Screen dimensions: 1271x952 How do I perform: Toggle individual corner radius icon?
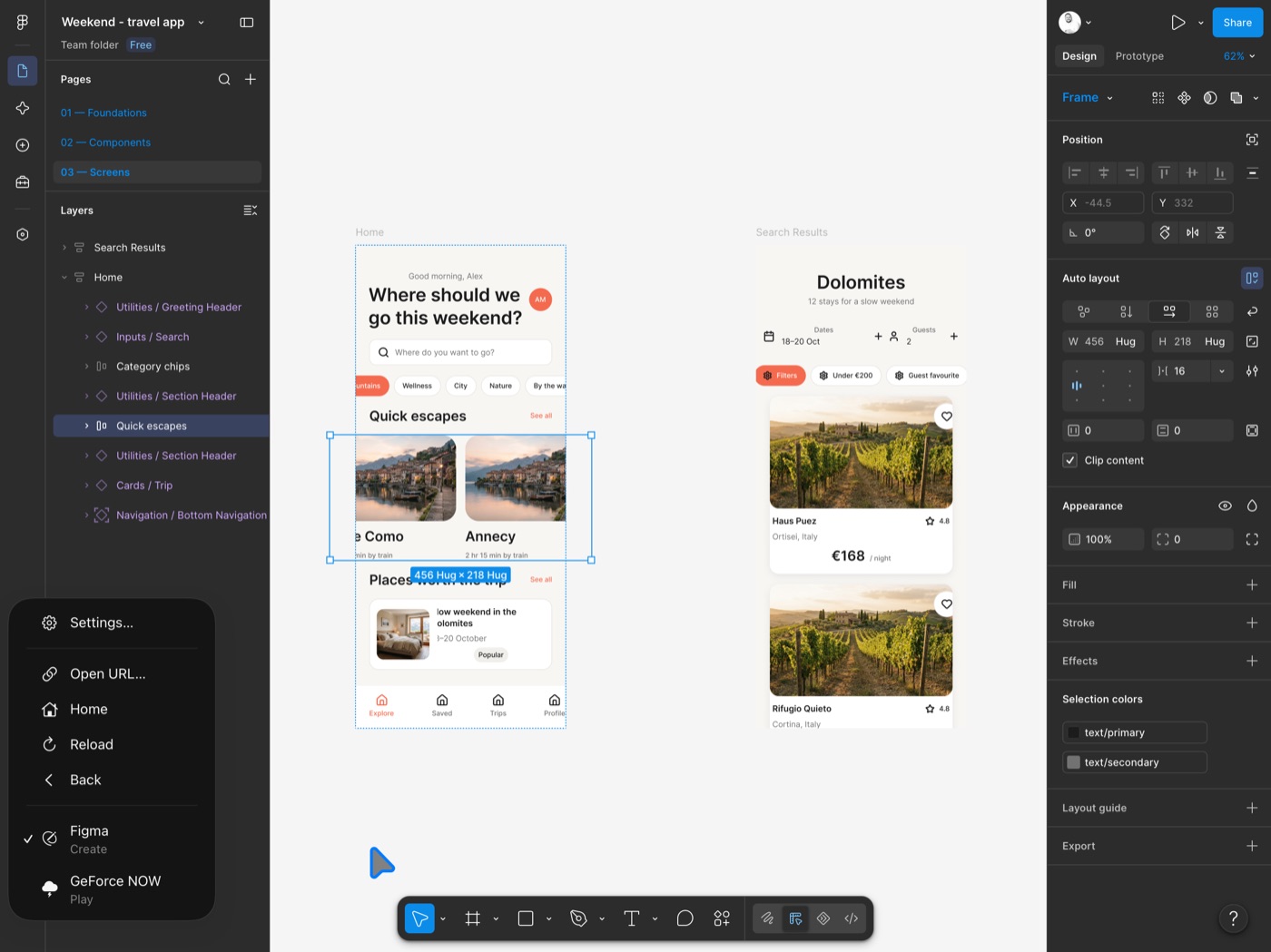[1252, 539]
